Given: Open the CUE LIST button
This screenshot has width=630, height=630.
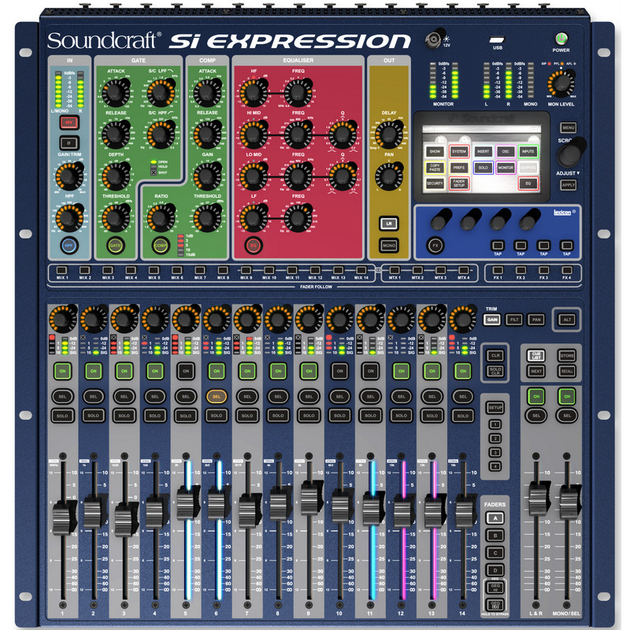Looking at the screenshot, I should pos(536,356).
